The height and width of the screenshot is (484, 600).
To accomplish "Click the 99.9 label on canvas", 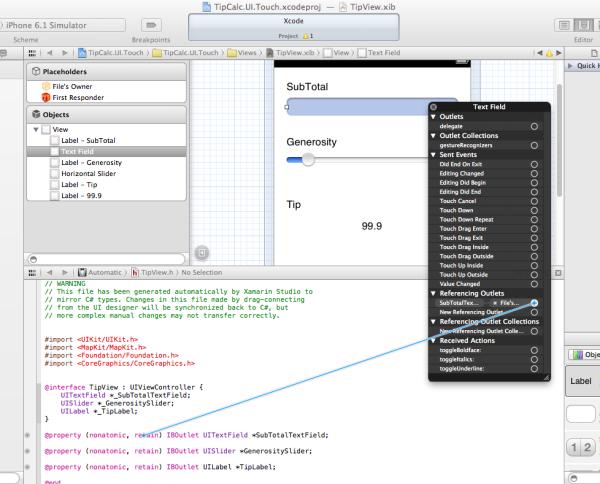I will point(372,226).
